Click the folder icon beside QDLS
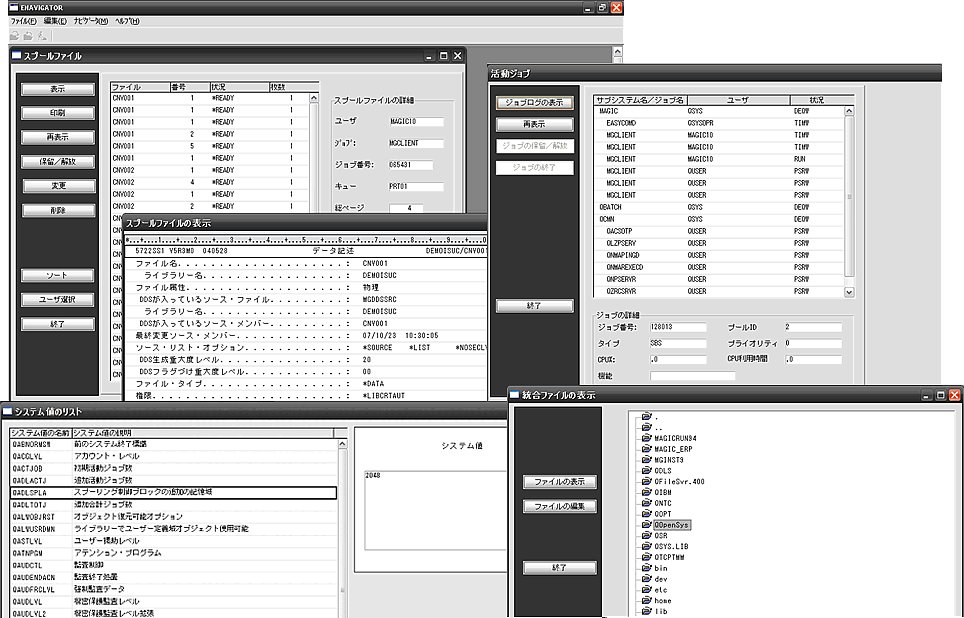964x618 pixels. click(646, 470)
